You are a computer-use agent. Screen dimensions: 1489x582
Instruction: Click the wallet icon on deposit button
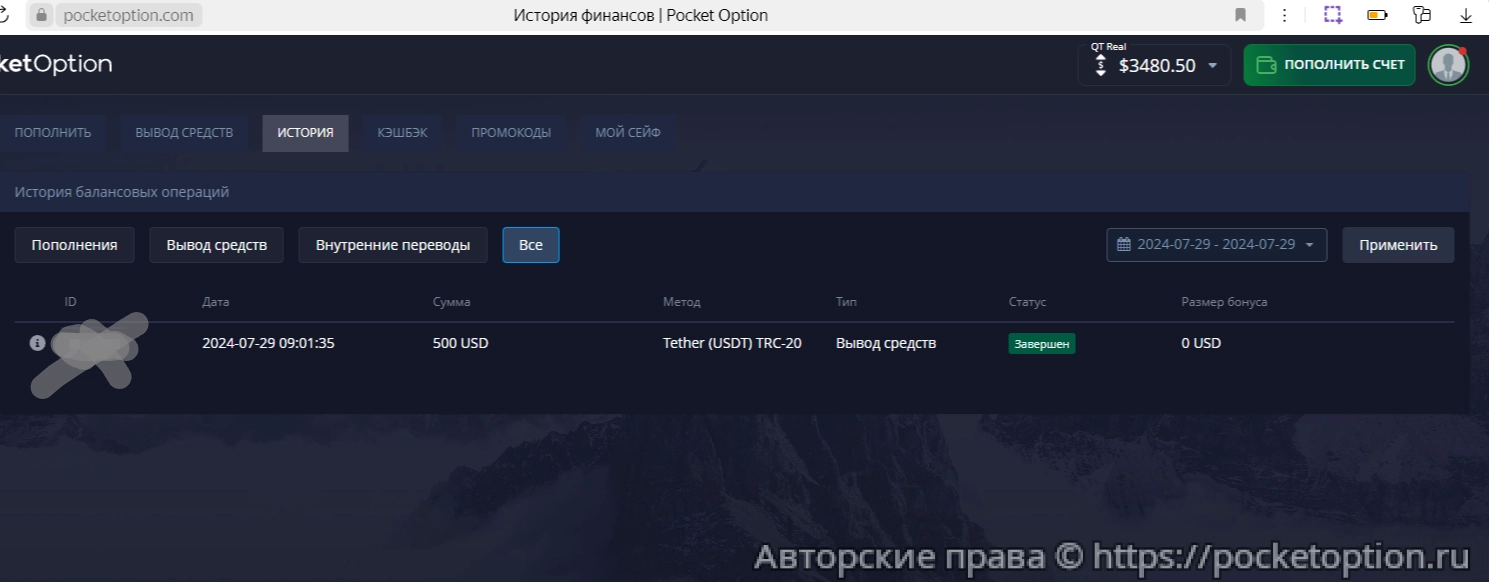coord(1266,63)
